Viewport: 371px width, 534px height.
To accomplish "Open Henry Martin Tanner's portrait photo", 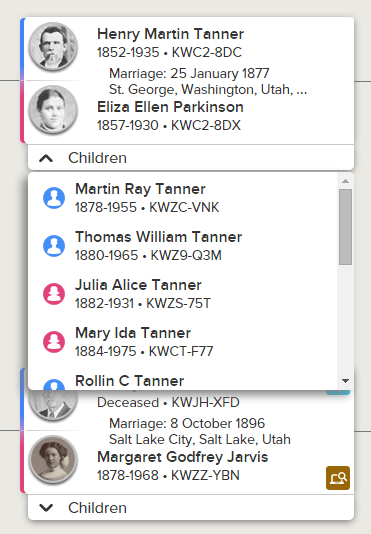I will 53,47.
